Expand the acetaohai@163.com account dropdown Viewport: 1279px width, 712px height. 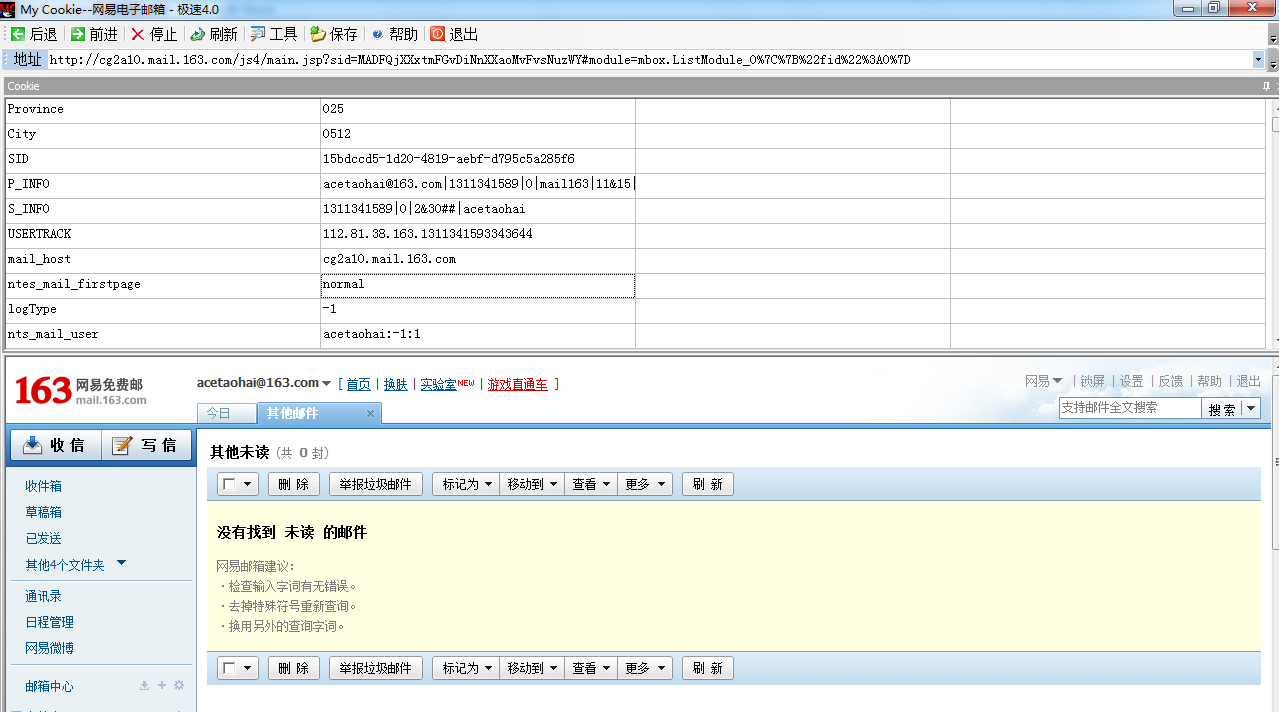coord(327,383)
